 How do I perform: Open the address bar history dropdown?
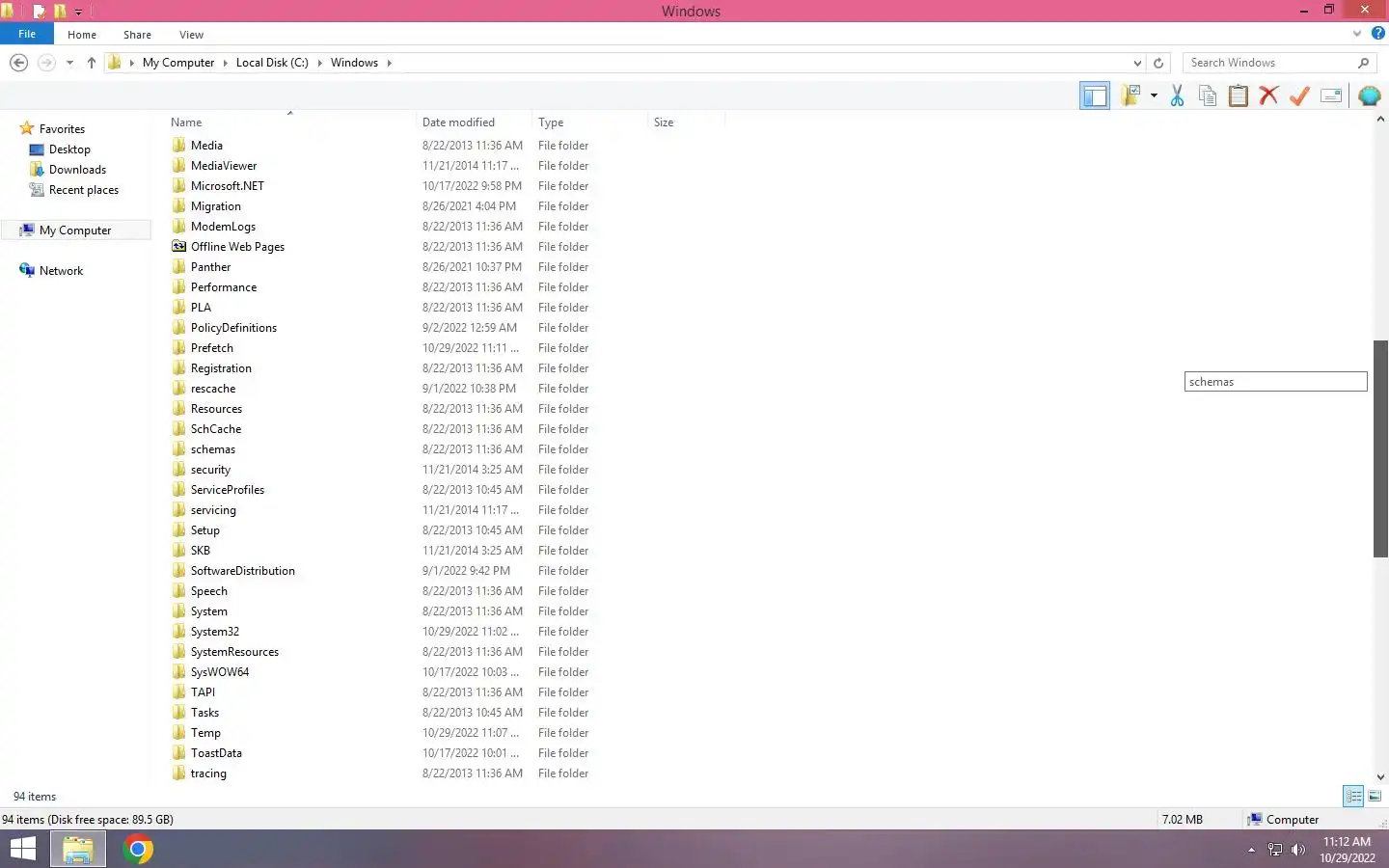1137,63
